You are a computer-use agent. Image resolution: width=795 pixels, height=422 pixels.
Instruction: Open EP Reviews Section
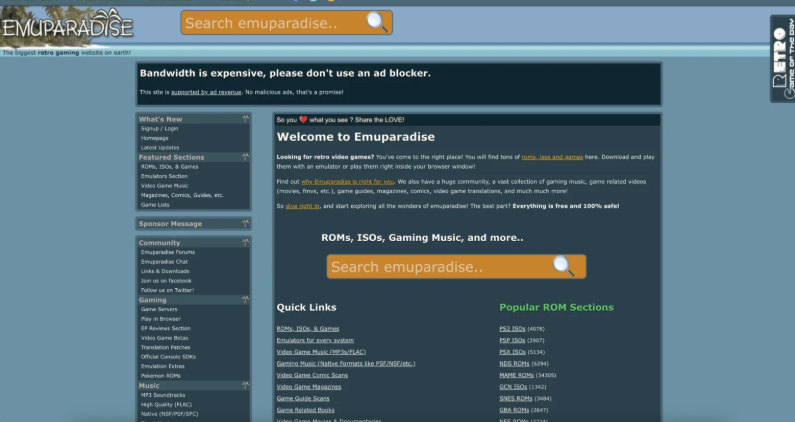pyautogui.click(x=166, y=328)
